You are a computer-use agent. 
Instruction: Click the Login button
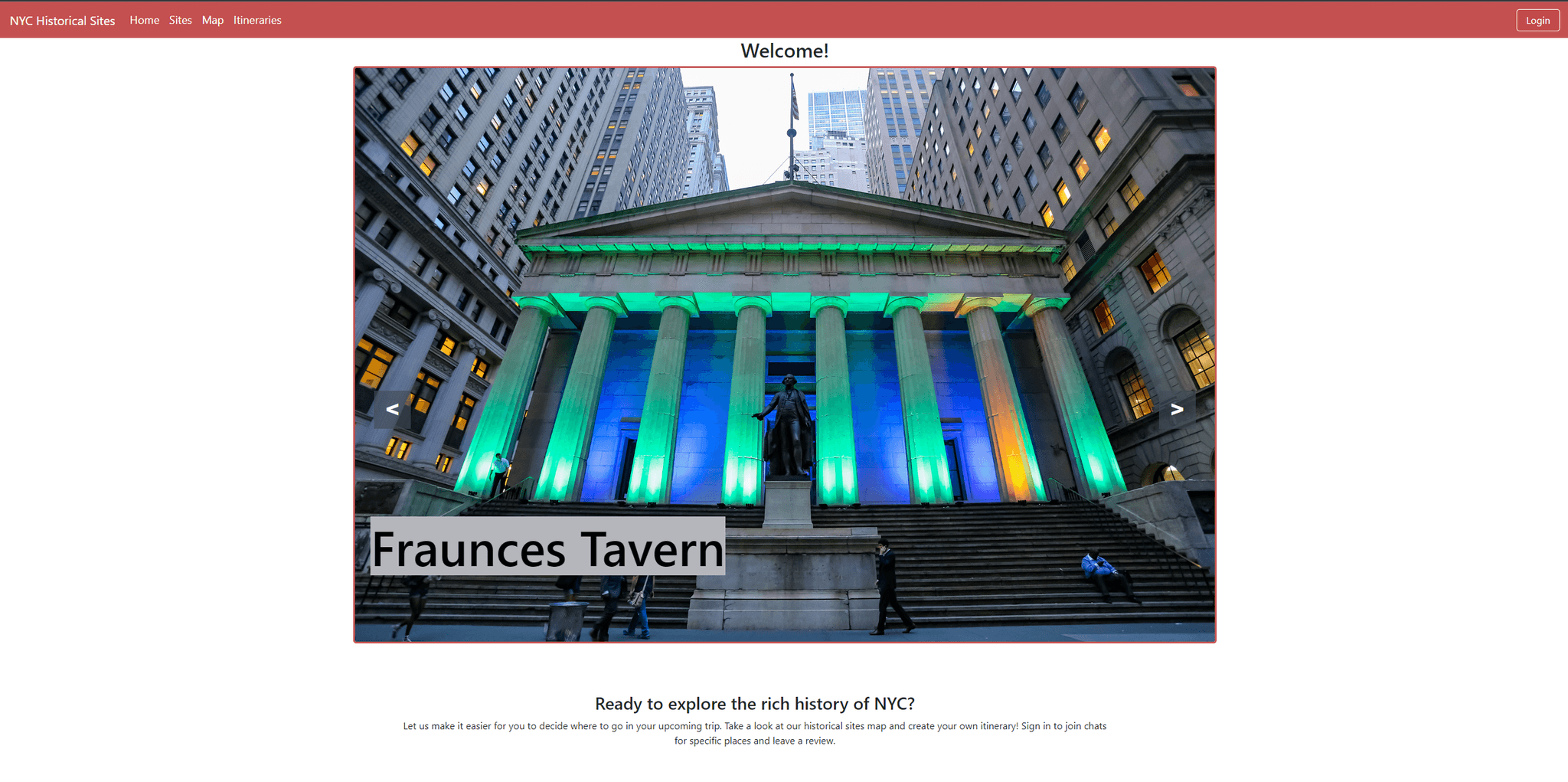coord(1537,21)
